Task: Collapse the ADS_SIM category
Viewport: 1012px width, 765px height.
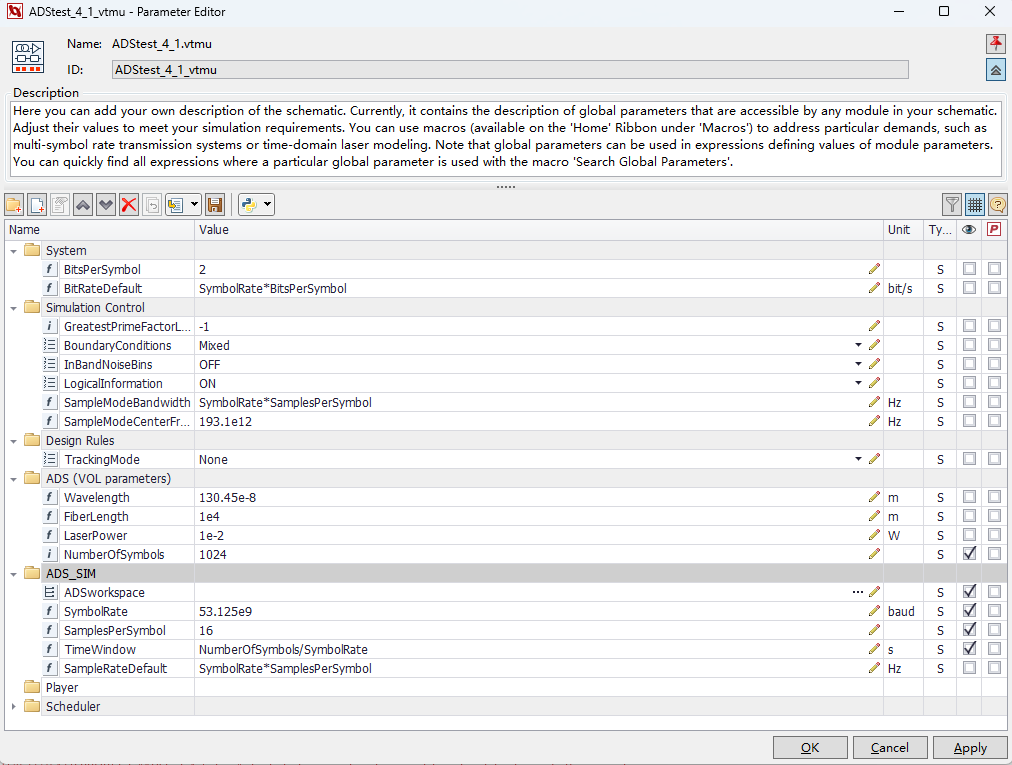Action: [x=14, y=574]
